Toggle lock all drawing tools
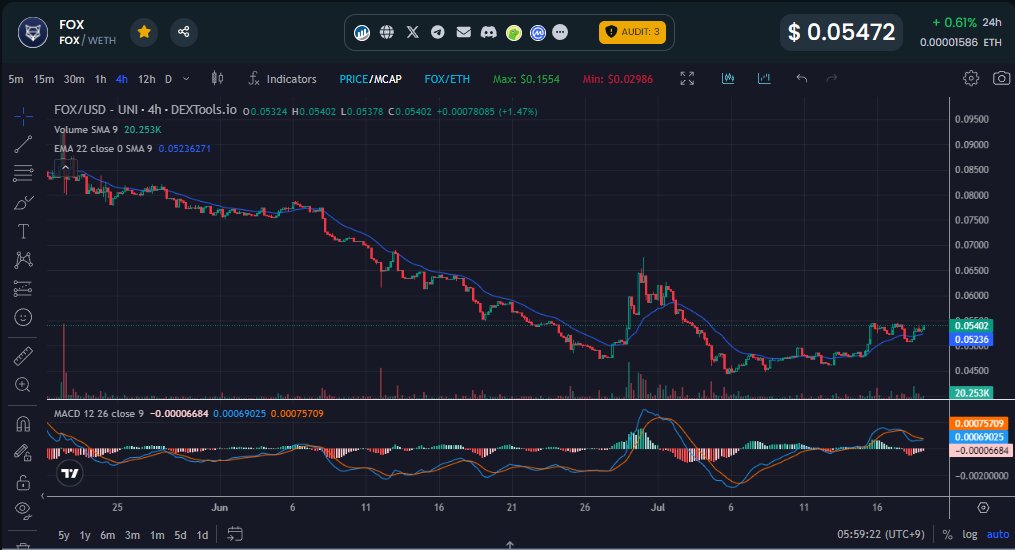The height and width of the screenshot is (550, 1015). pyautogui.click(x=23, y=482)
